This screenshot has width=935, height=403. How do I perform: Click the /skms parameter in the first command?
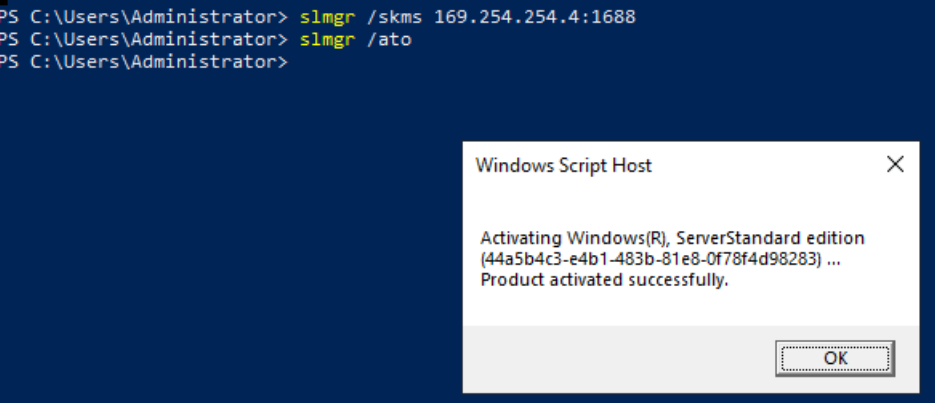[394, 17]
